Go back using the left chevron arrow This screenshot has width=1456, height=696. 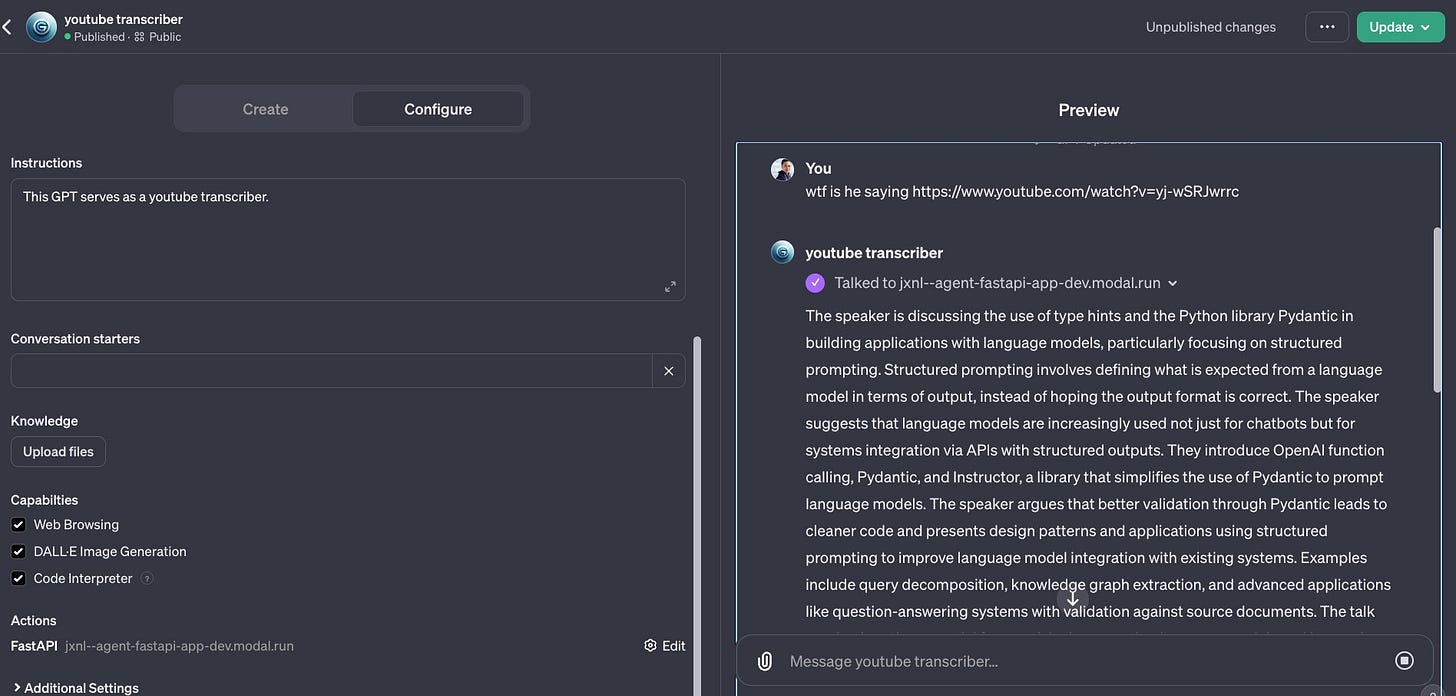point(7,27)
